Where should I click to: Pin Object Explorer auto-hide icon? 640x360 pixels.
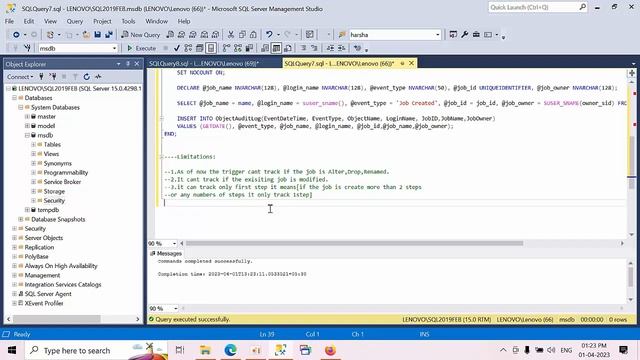click(128, 64)
